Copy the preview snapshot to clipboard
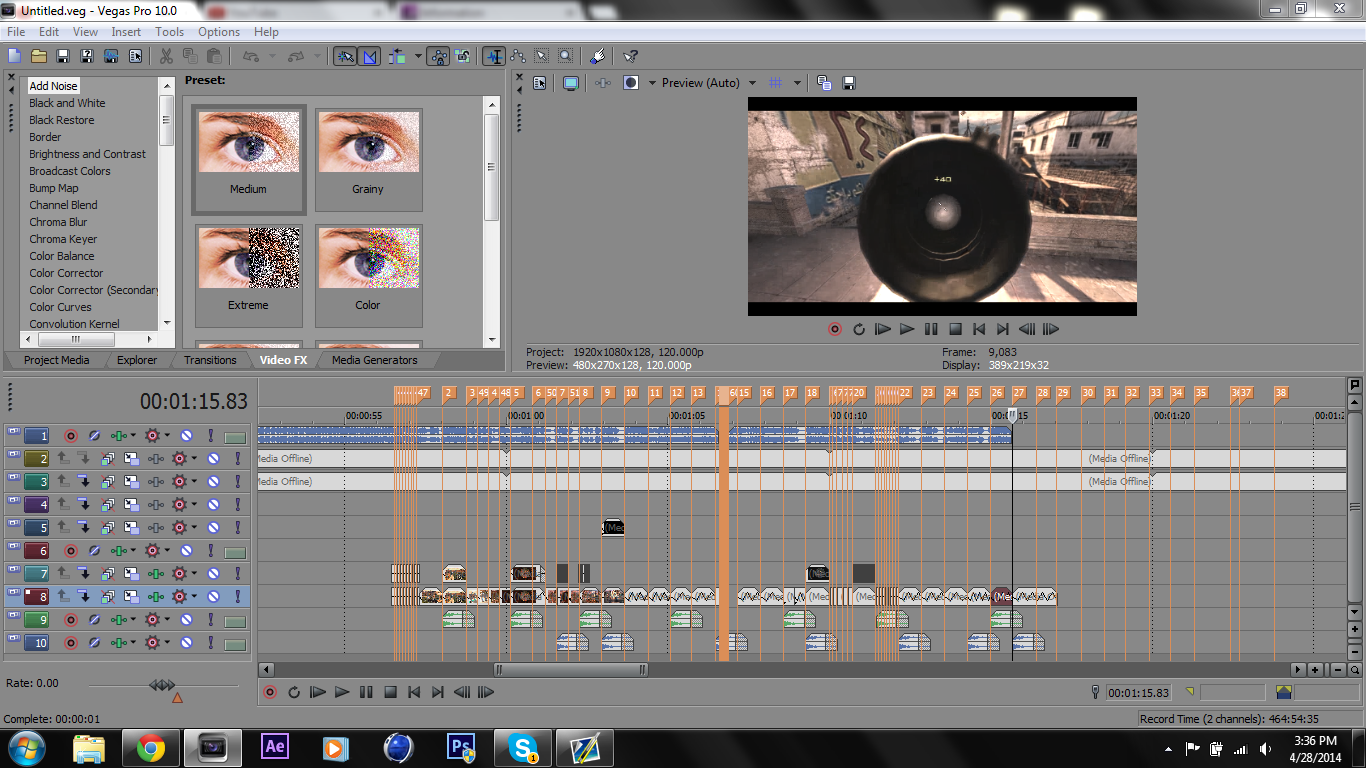Viewport: 1366px width, 768px height. (824, 83)
